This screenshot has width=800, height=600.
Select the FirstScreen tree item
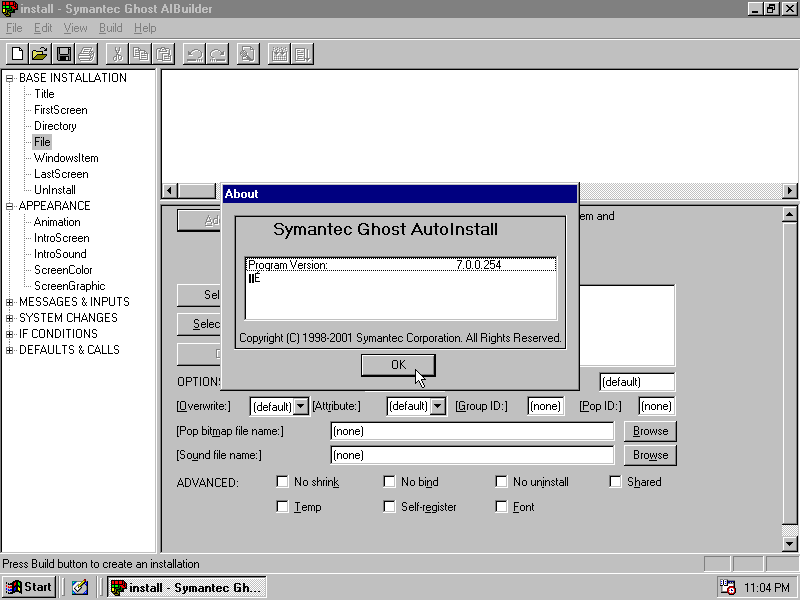point(61,110)
